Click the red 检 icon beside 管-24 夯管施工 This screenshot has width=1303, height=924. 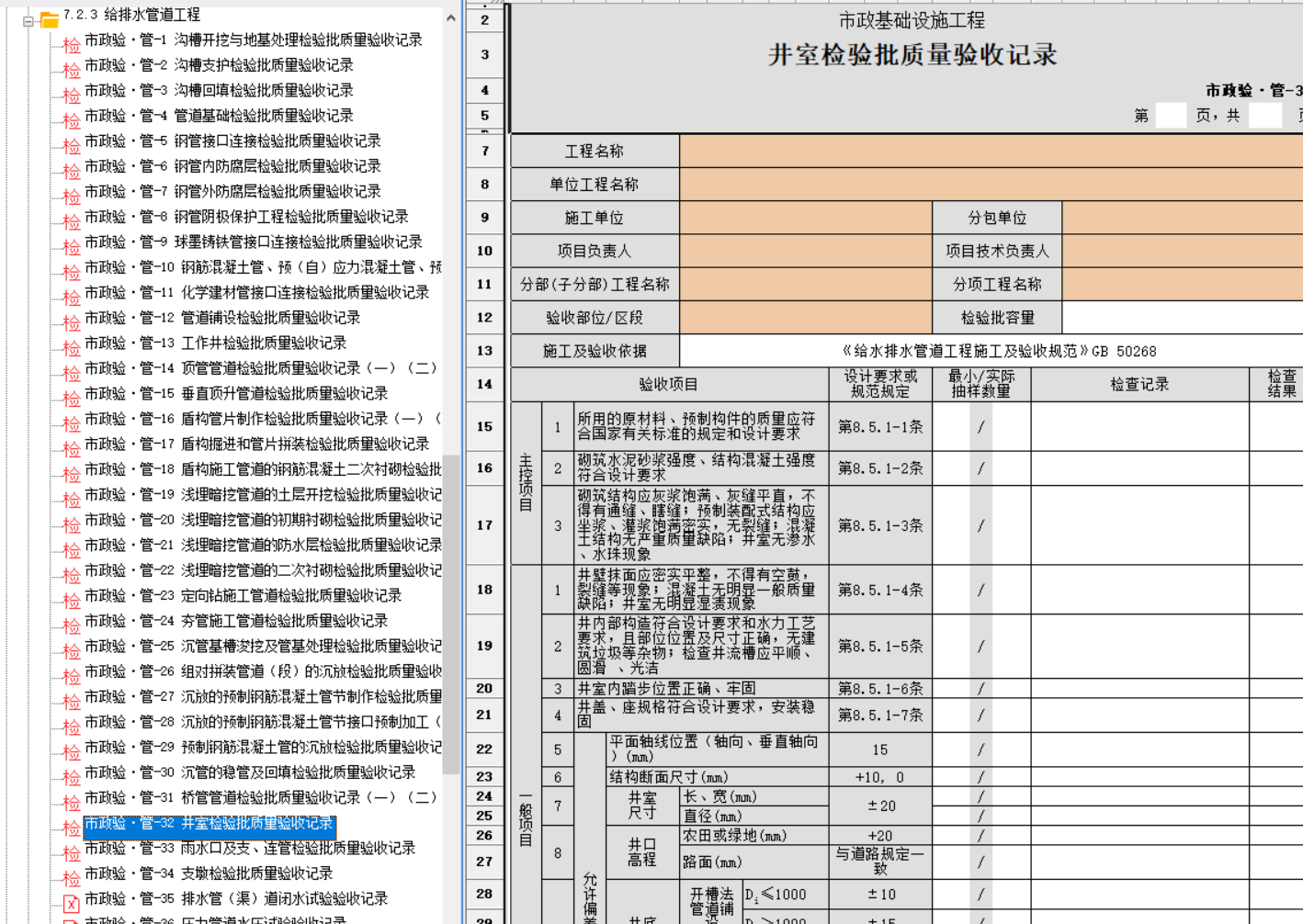pos(72,625)
